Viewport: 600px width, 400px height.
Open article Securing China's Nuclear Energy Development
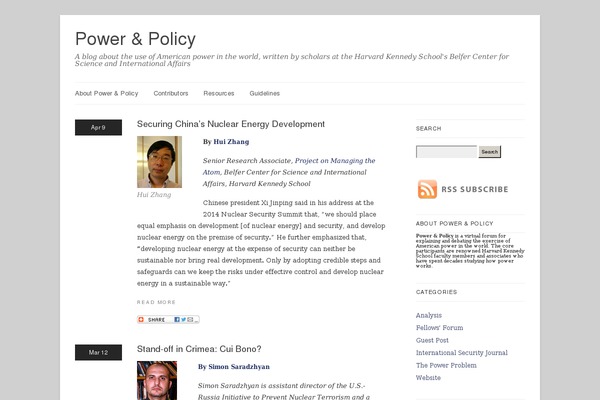click(231, 124)
